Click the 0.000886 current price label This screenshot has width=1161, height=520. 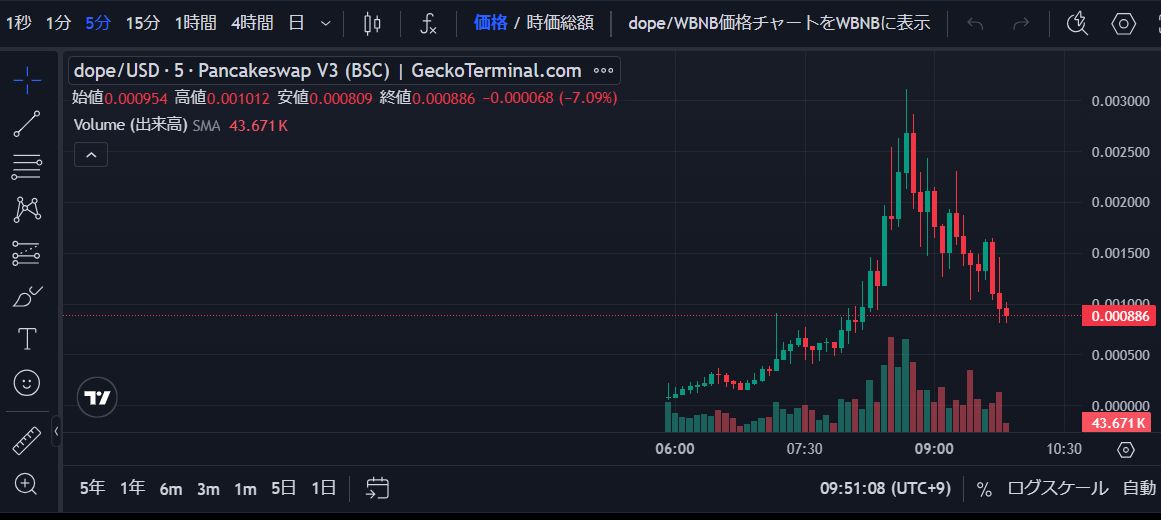coord(1118,317)
